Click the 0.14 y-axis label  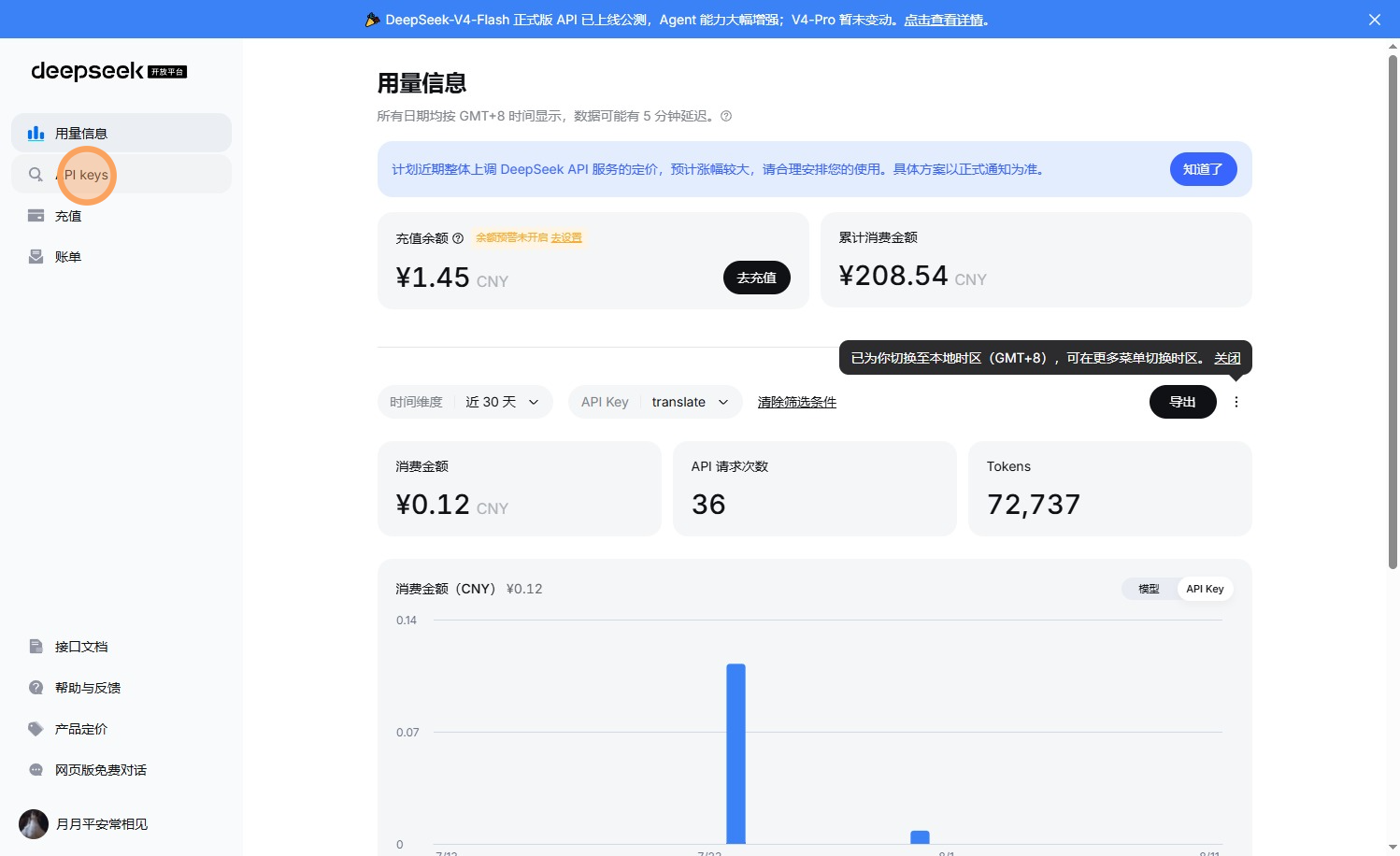click(x=407, y=621)
